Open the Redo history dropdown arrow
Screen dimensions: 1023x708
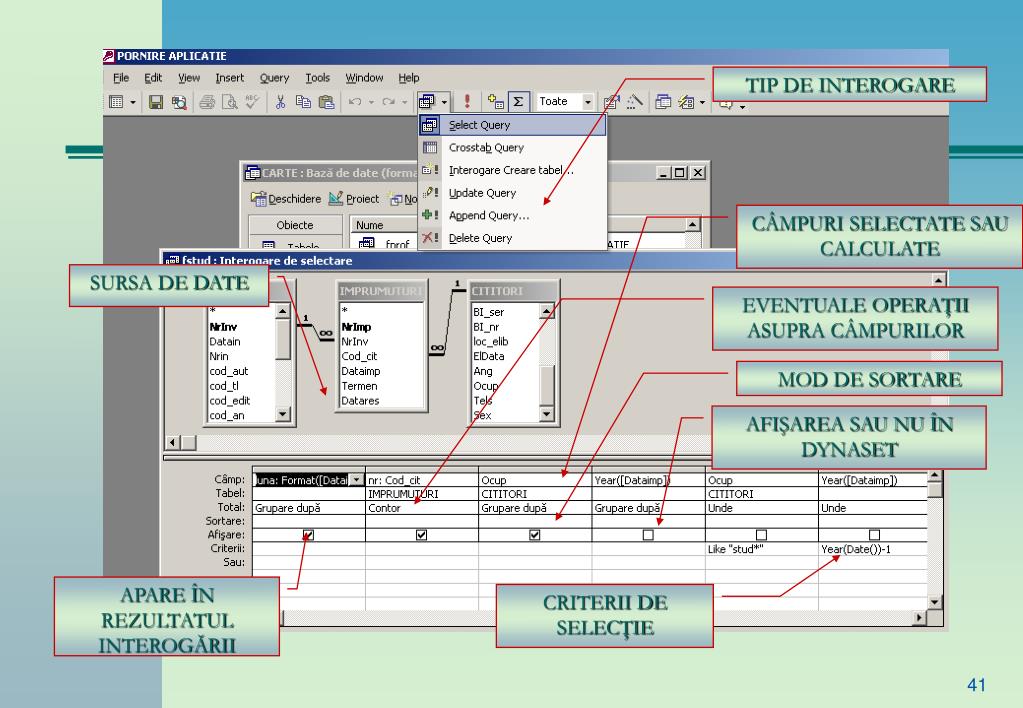[x=405, y=102]
